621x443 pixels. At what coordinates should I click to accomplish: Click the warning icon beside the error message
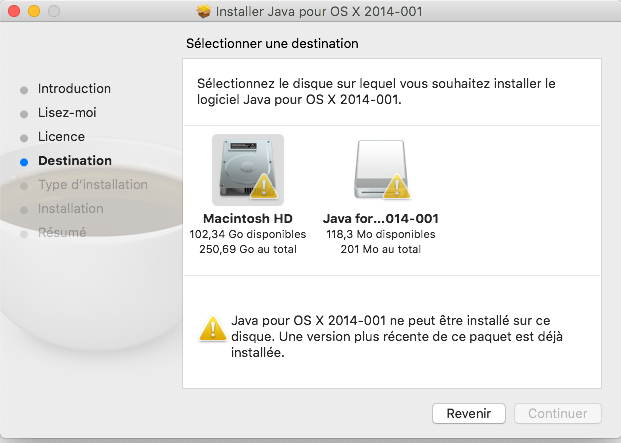click(213, 329)
